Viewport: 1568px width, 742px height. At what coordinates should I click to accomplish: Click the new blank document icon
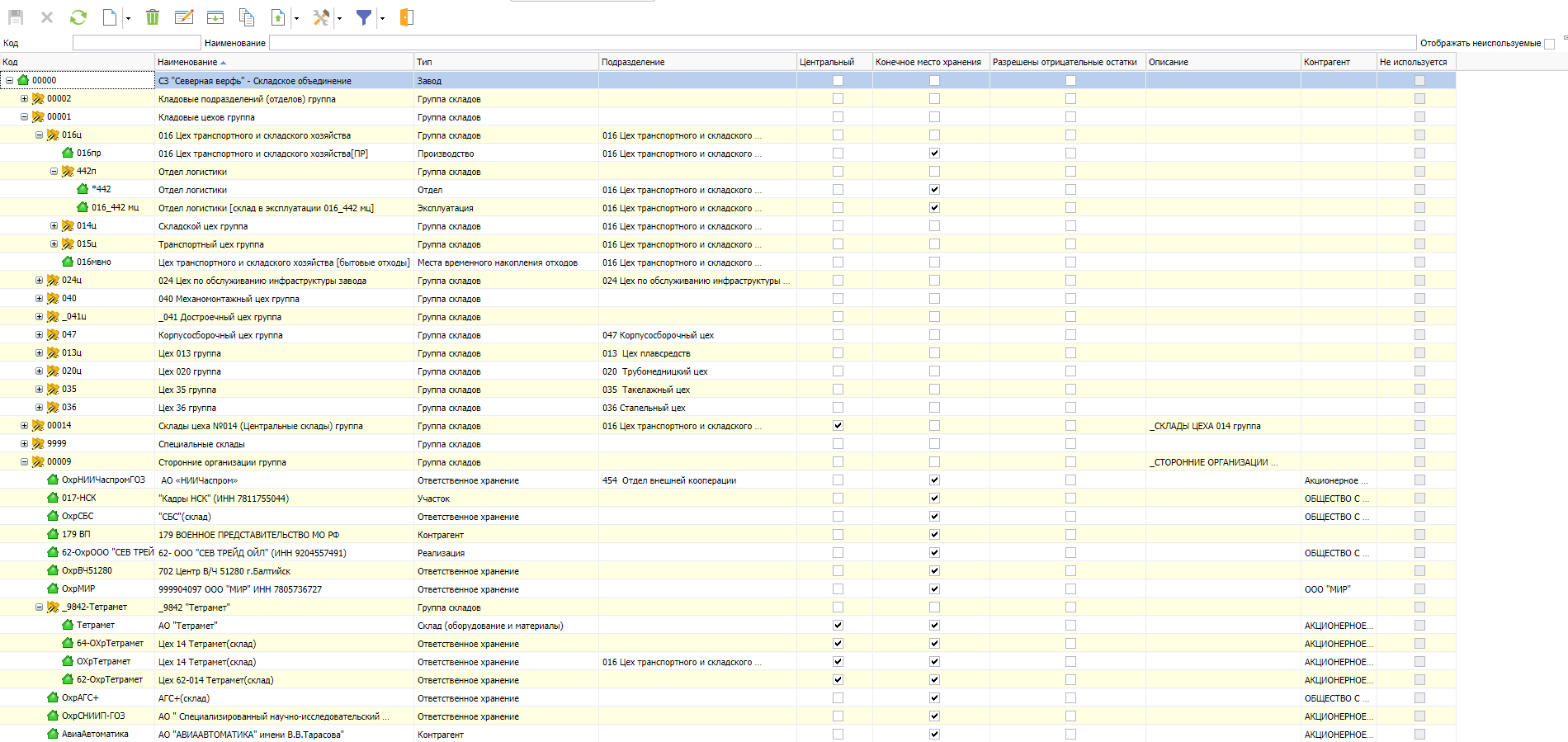[x=110, y=17]
